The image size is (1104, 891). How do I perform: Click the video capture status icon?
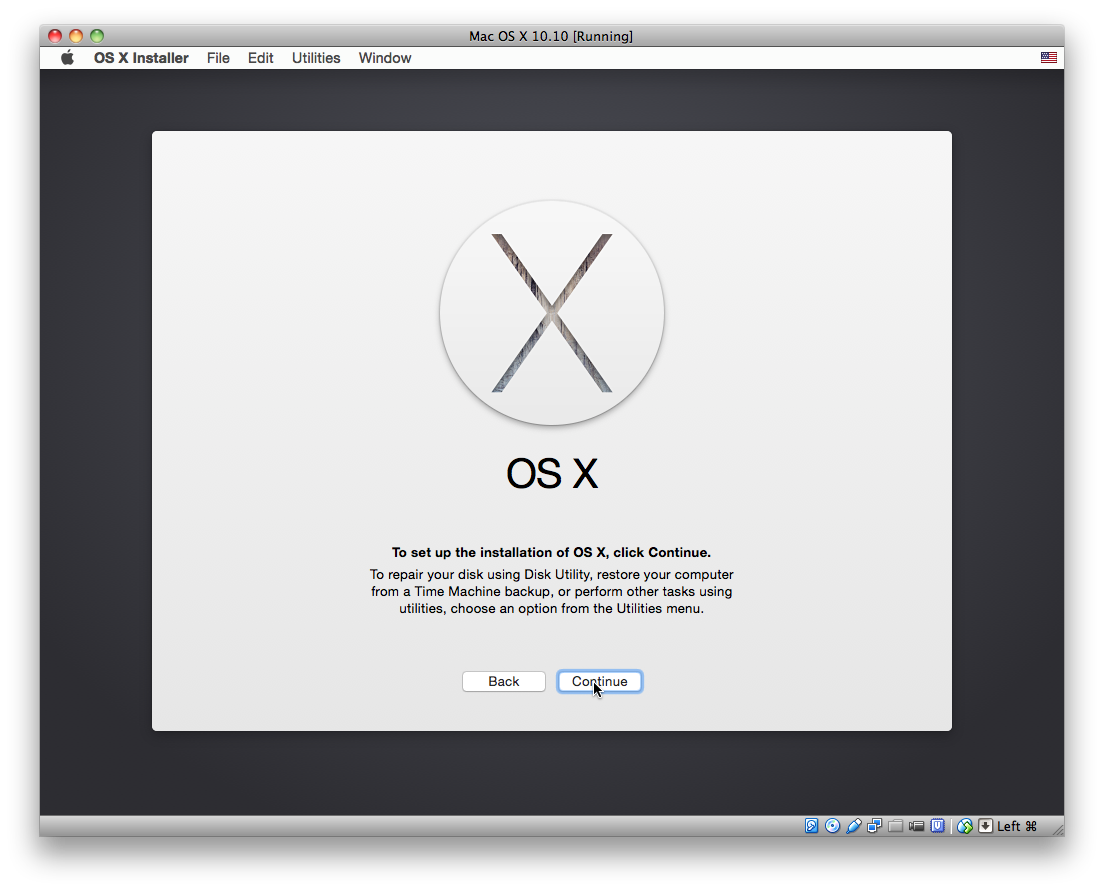[916, 826]
